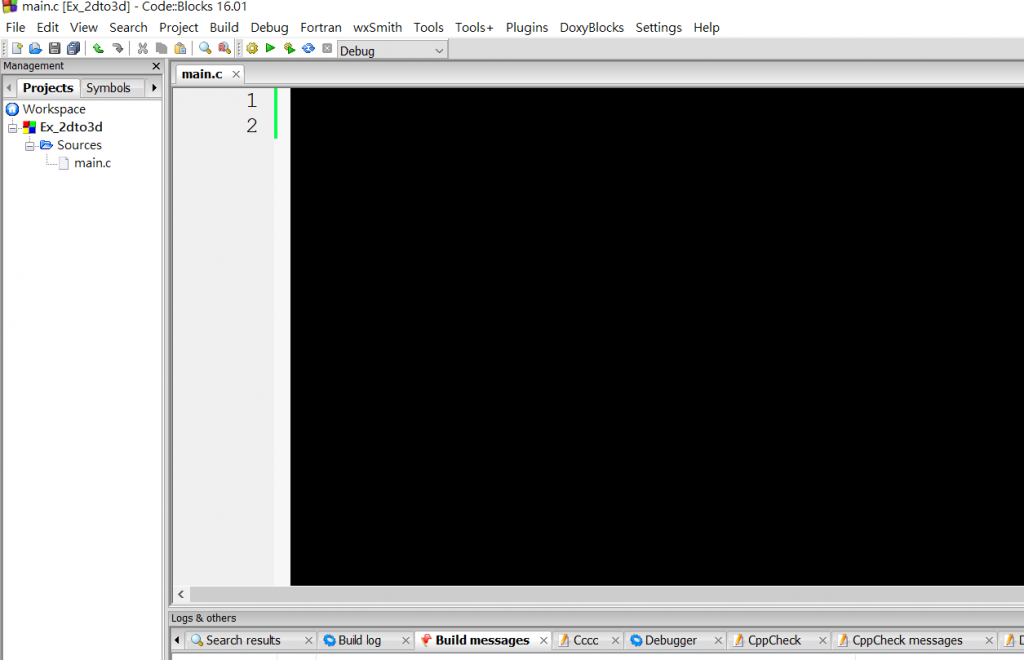Screen dimensions: 1024x660
Task: Switch to the Build log tab
Action: click(359, 640)
